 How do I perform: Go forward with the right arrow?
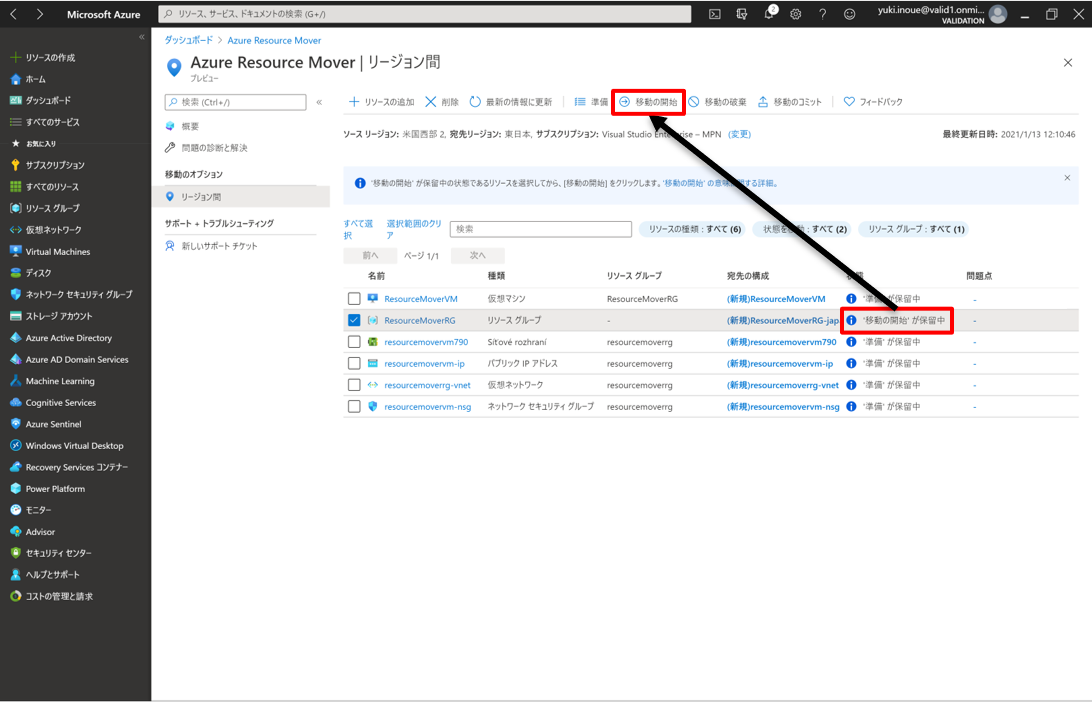pyautogui.click(x=40, y=14)
